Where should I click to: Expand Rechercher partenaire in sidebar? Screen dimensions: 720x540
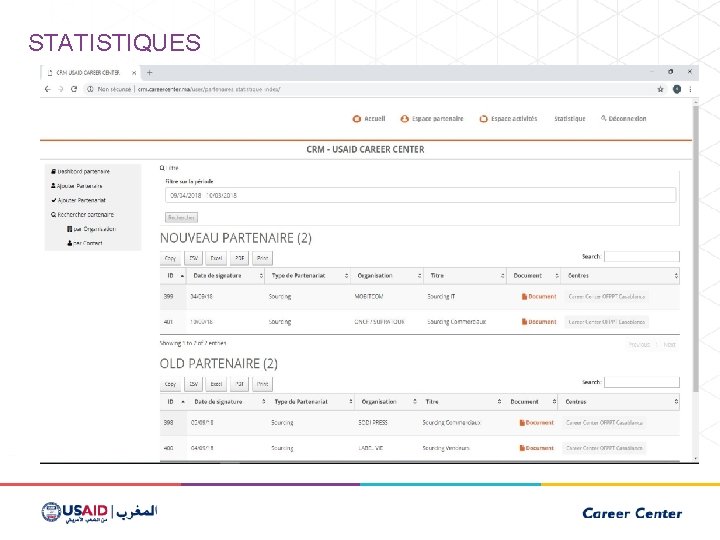pyautogui.click(x=82, y=214)
